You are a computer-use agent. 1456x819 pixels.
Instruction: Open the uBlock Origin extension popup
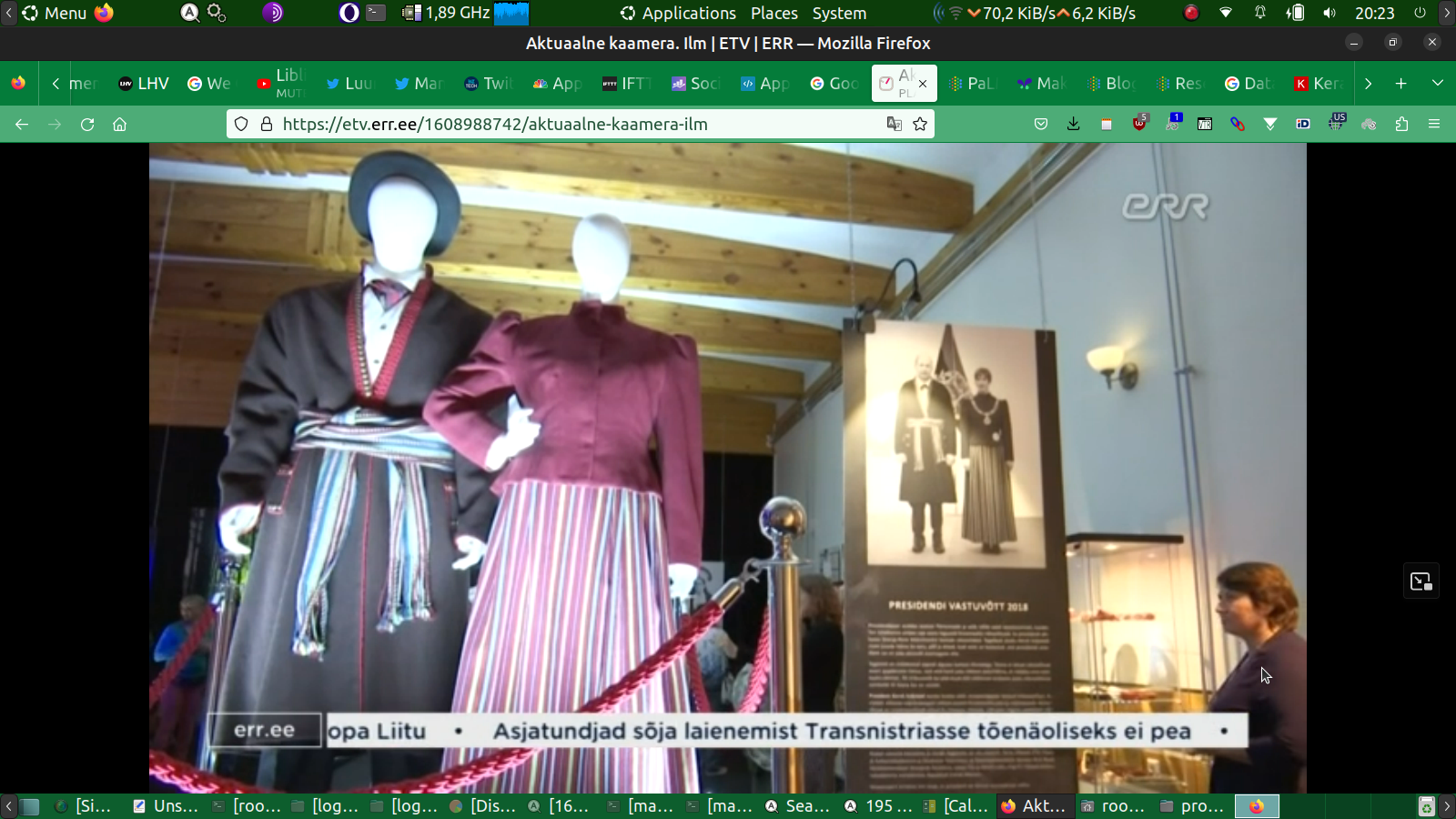[1140, 123]
